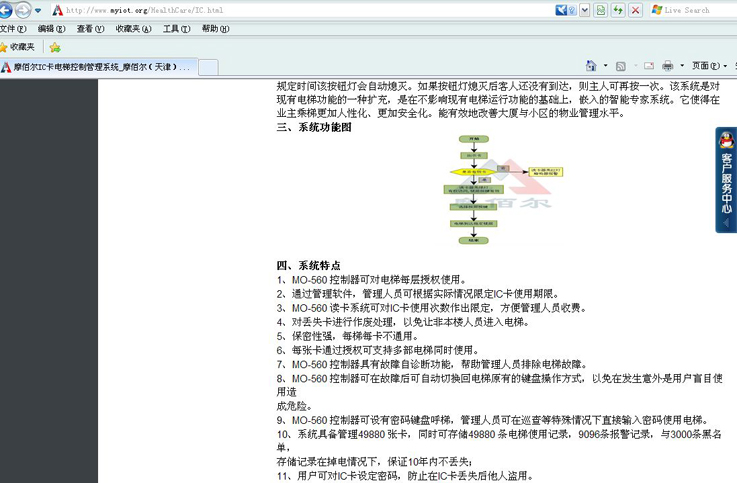Expand the Print options dropdown arrow
Screen dimensions: 737x483
coord(682,66)
